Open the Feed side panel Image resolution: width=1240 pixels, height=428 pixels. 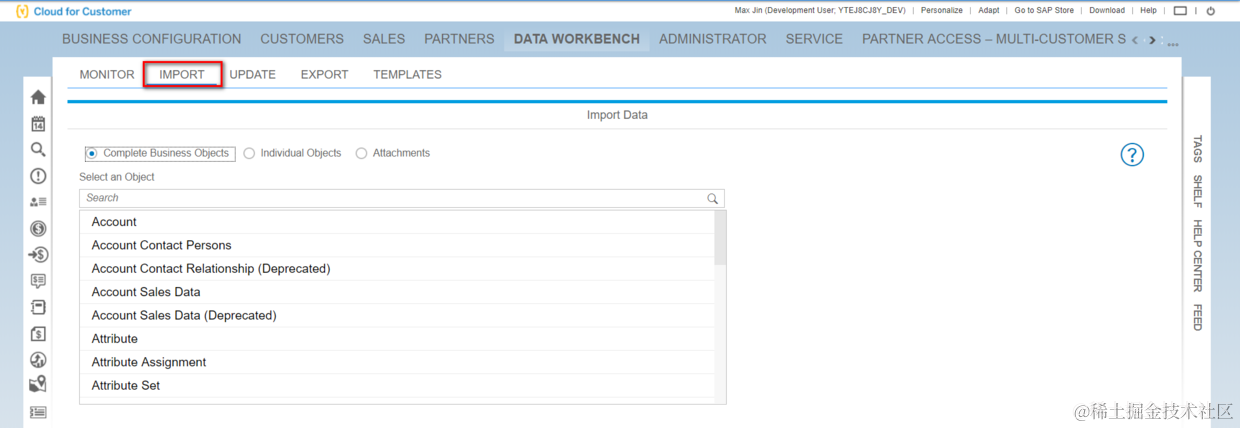[x=1198, y=318]
